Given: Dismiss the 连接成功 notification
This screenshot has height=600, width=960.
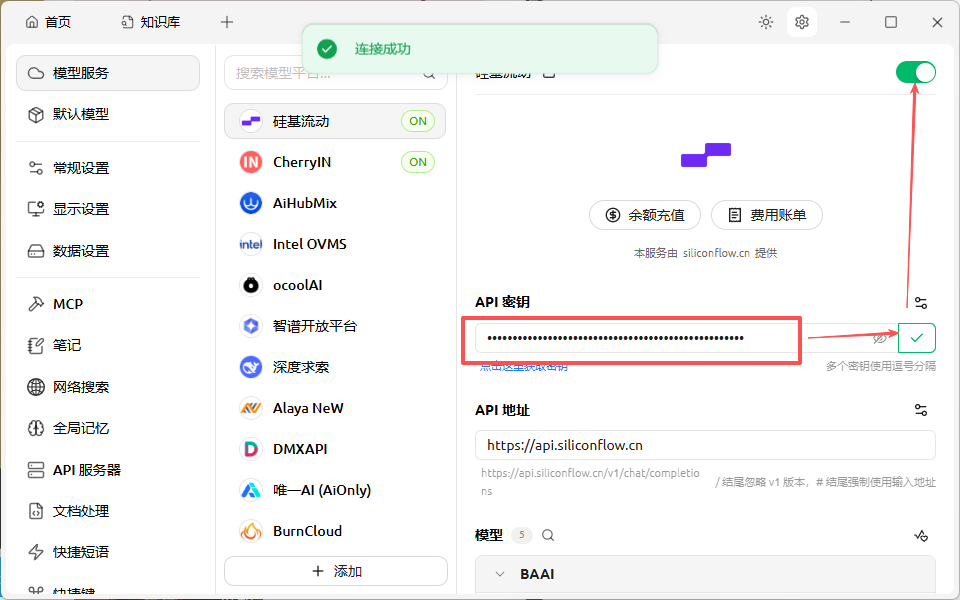Looking at the screenshot, I should (480, 49).
